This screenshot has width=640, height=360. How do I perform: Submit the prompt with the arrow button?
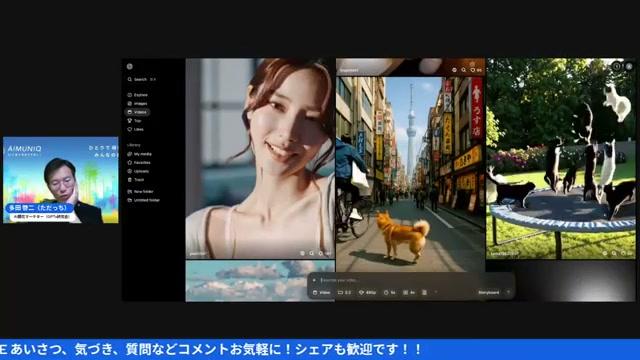point(508,292)
